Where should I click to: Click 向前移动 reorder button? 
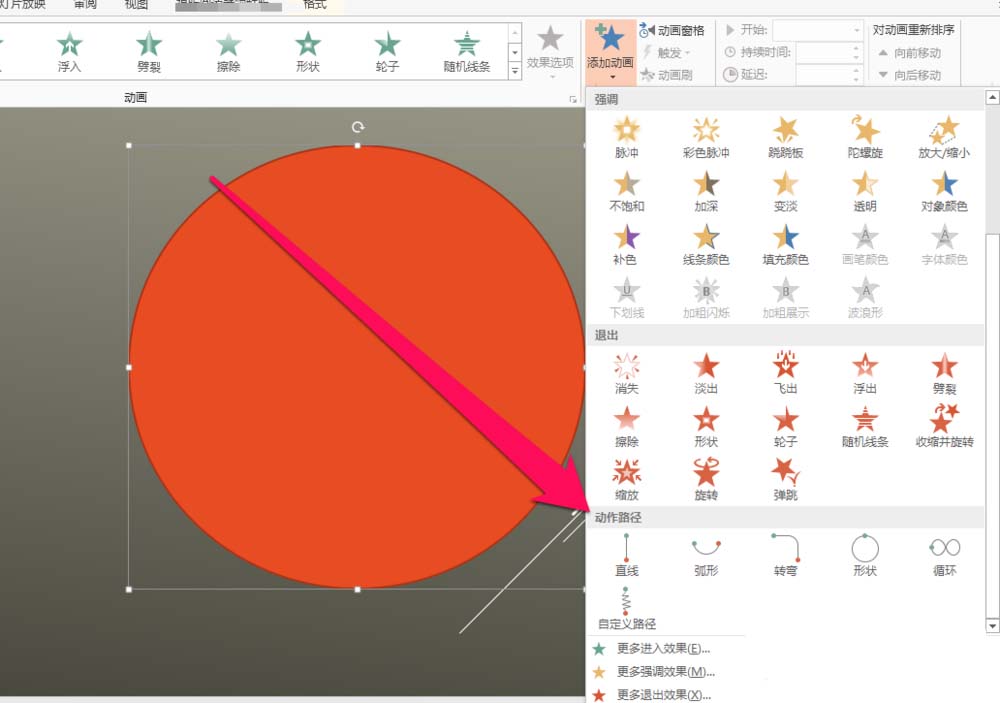910,53
